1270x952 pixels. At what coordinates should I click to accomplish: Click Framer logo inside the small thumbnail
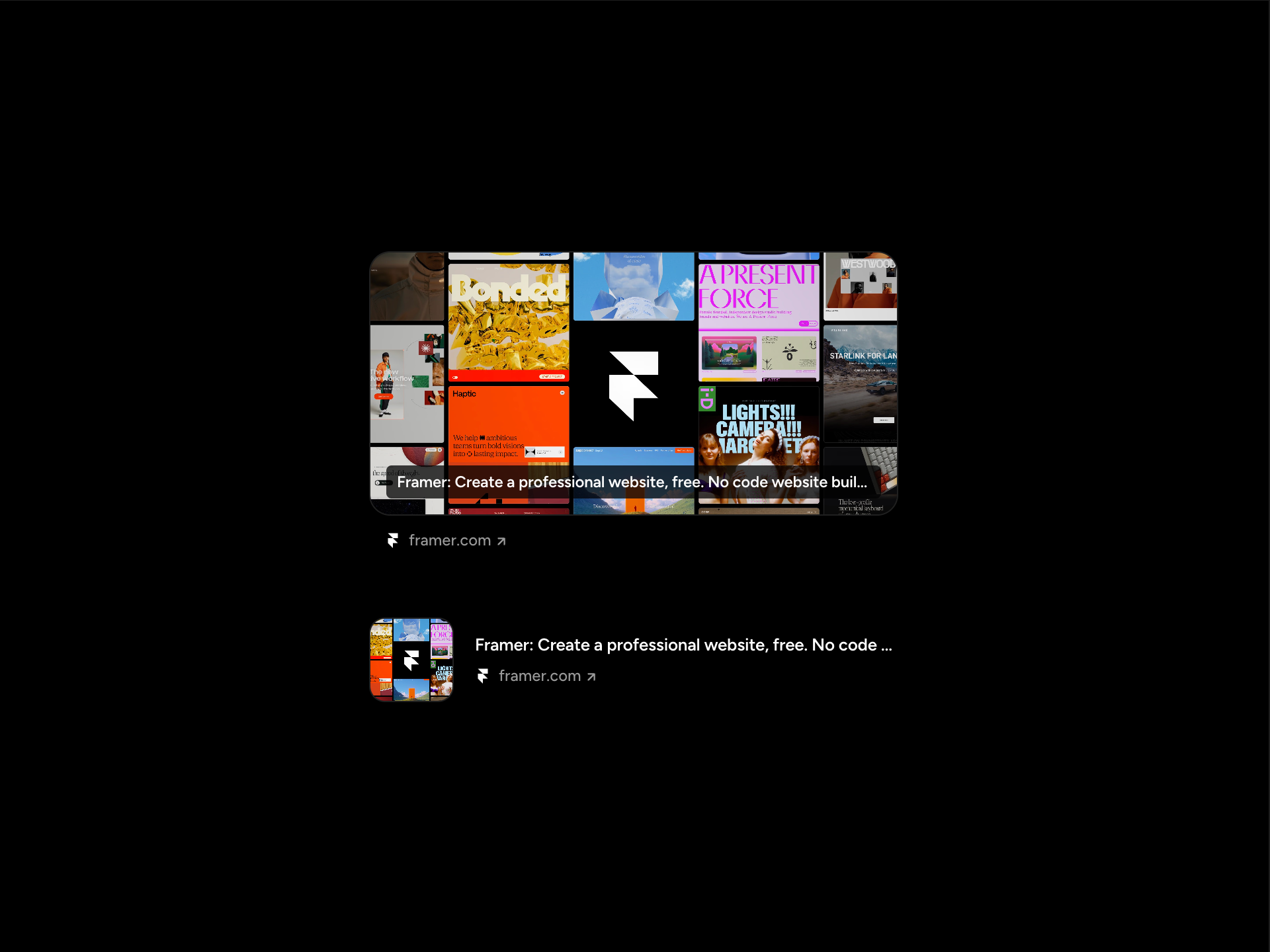pyautogui.click(x=411, y=660)
